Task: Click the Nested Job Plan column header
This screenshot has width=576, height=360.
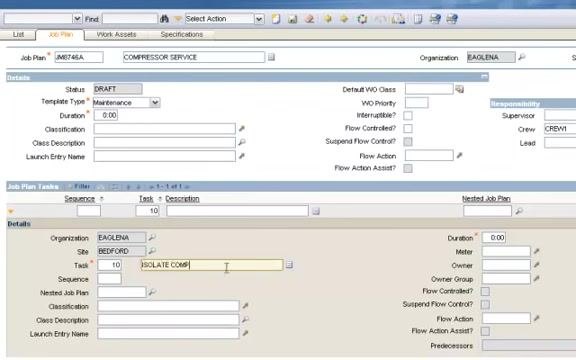Action: pos(486,199)
